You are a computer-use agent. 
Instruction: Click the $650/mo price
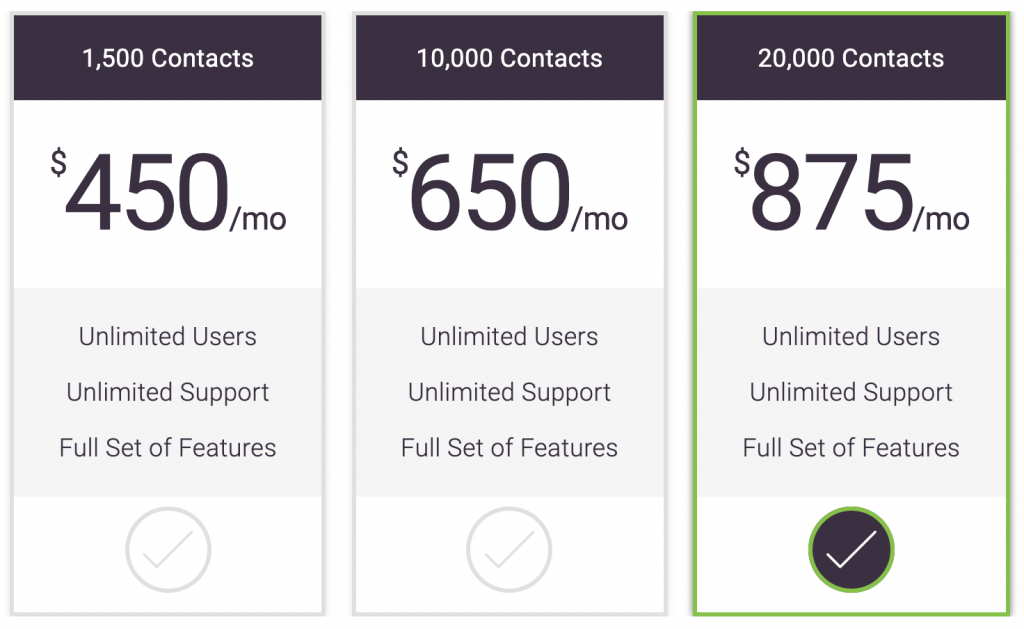tap(510, 191)
